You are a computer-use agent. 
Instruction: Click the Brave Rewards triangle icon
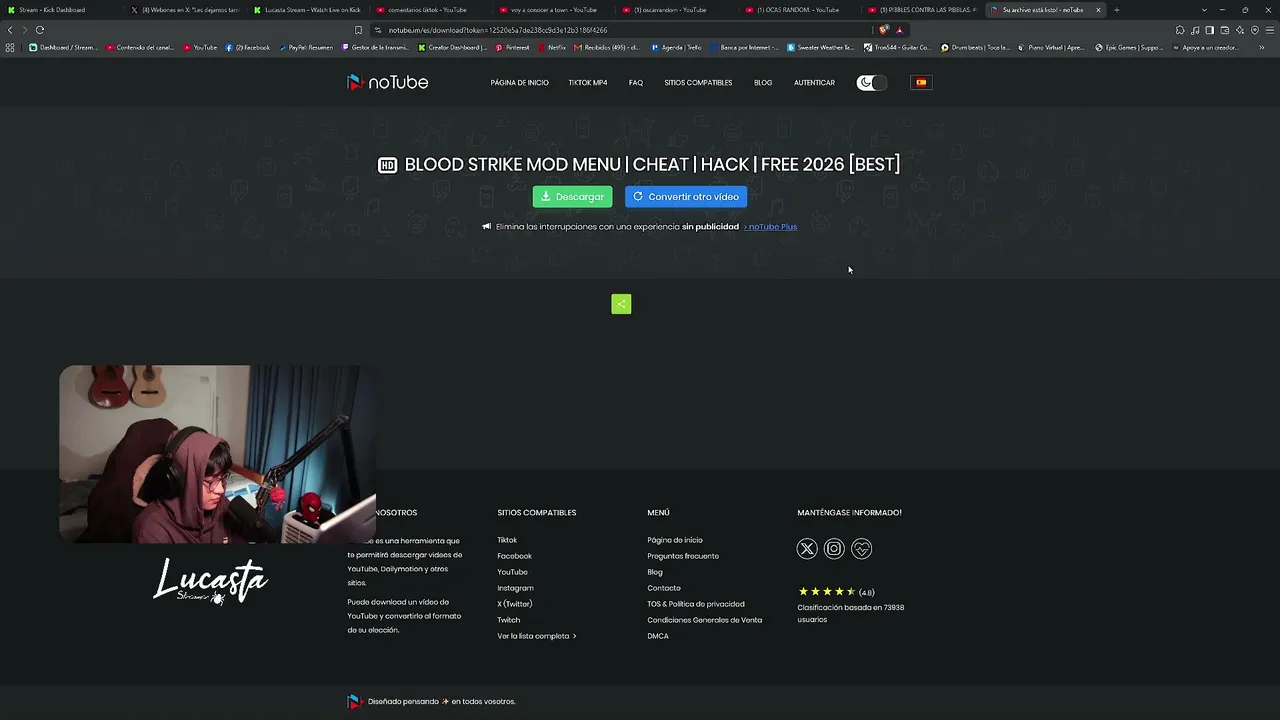point(899,30)
